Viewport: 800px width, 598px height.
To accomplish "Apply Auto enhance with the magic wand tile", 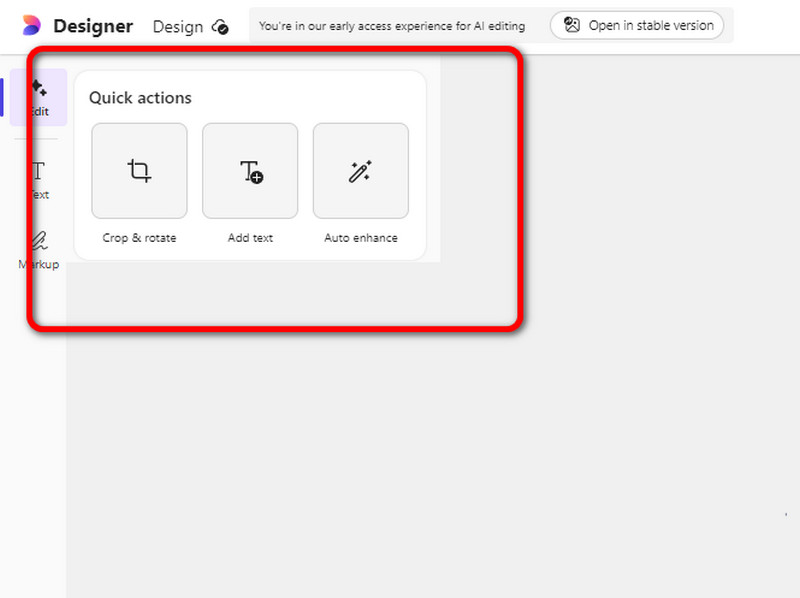I will pos(360,171).
